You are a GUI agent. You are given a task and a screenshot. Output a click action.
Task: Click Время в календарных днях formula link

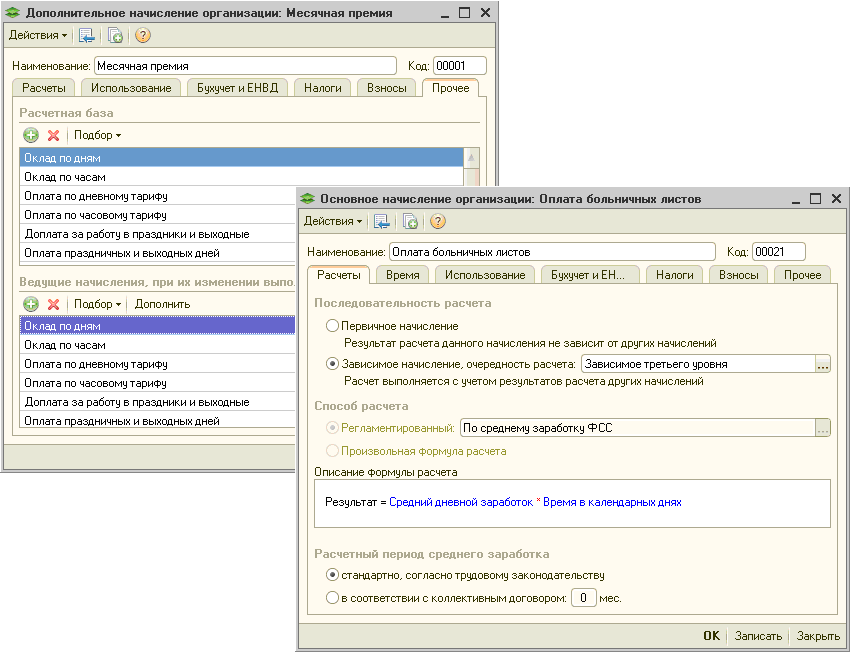612,502
